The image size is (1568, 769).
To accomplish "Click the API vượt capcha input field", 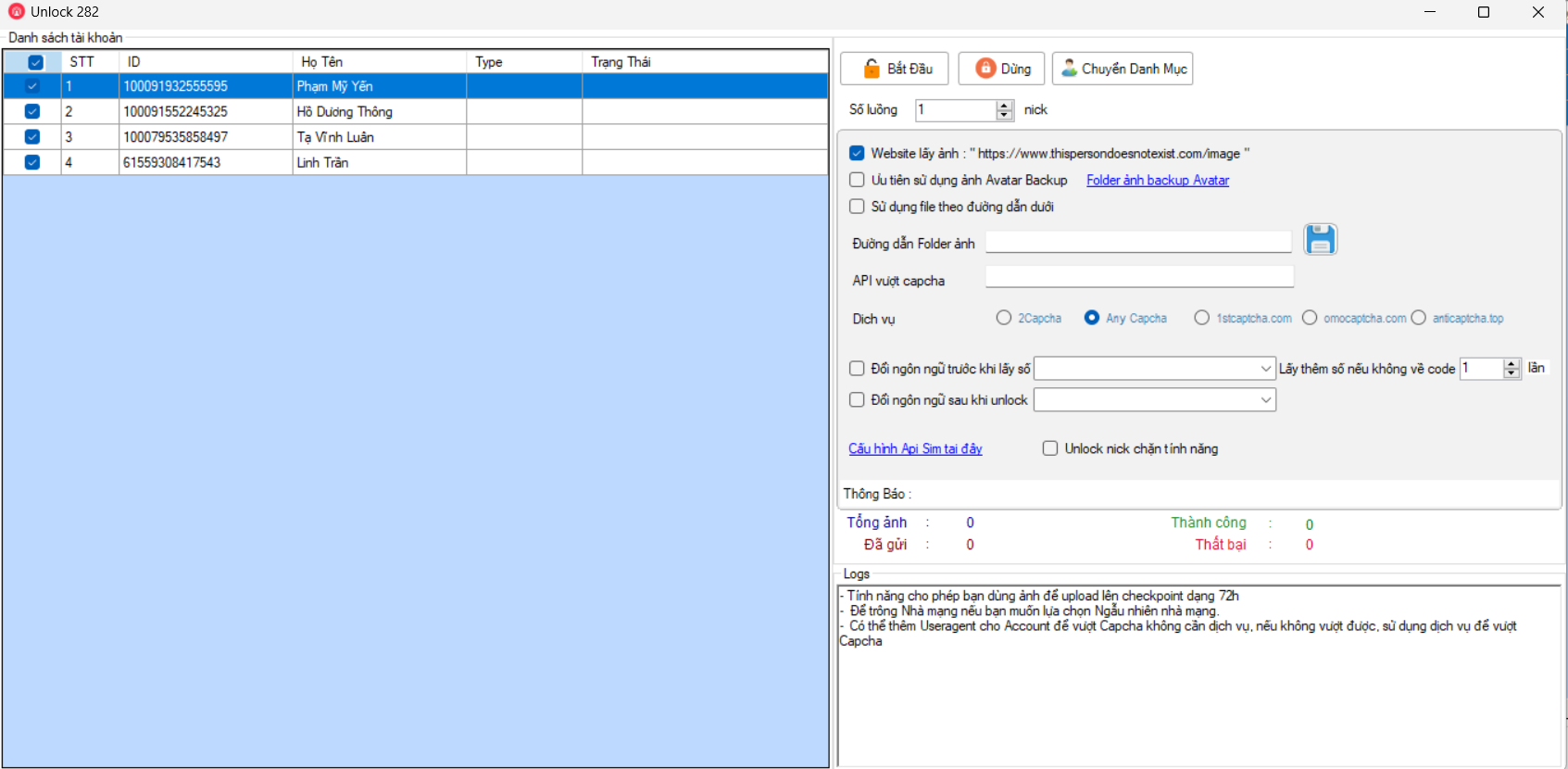I will pyautogui.click(x=1138, y=277).
